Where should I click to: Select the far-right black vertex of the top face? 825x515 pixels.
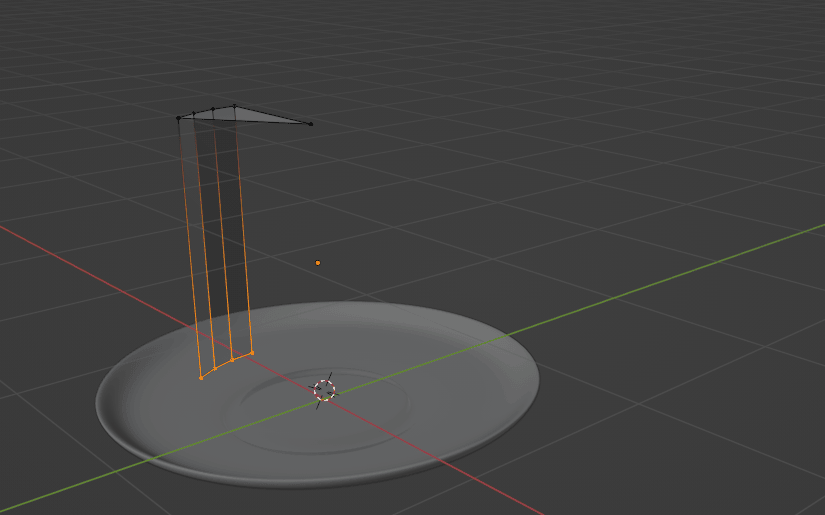coord(311,124)
